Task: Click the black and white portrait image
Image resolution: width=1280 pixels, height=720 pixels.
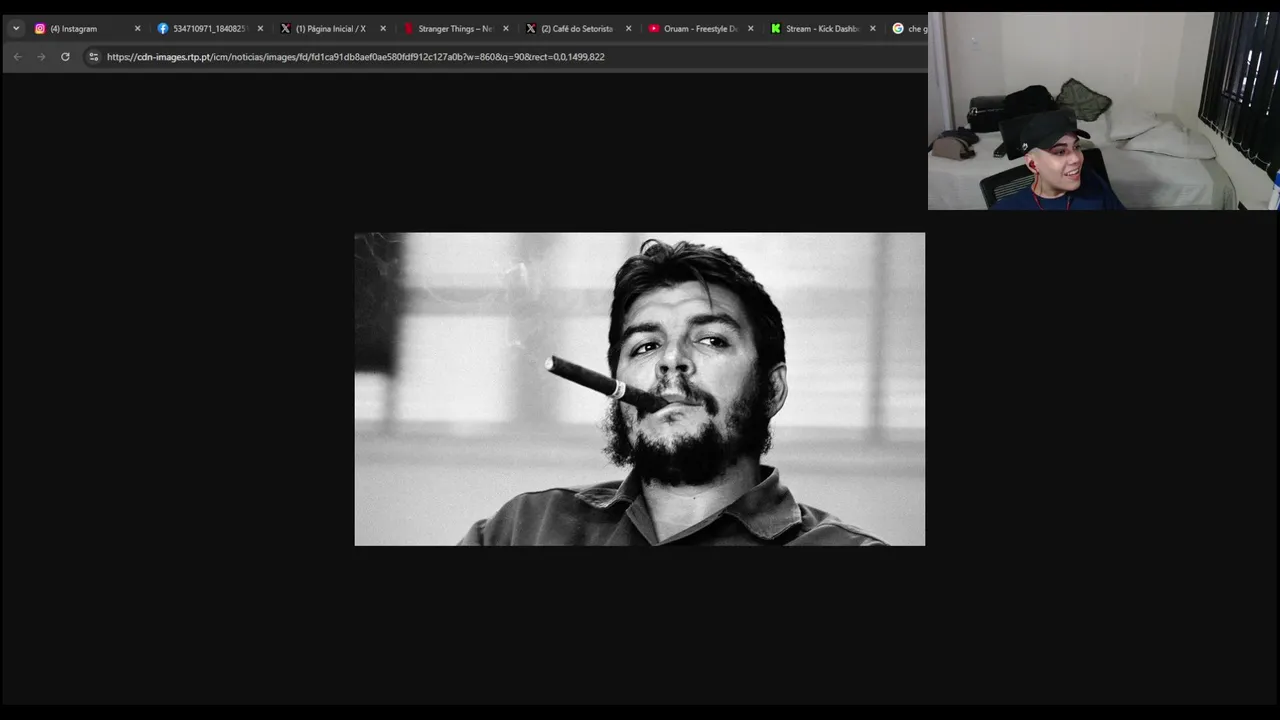Action: tap(640, 389)
